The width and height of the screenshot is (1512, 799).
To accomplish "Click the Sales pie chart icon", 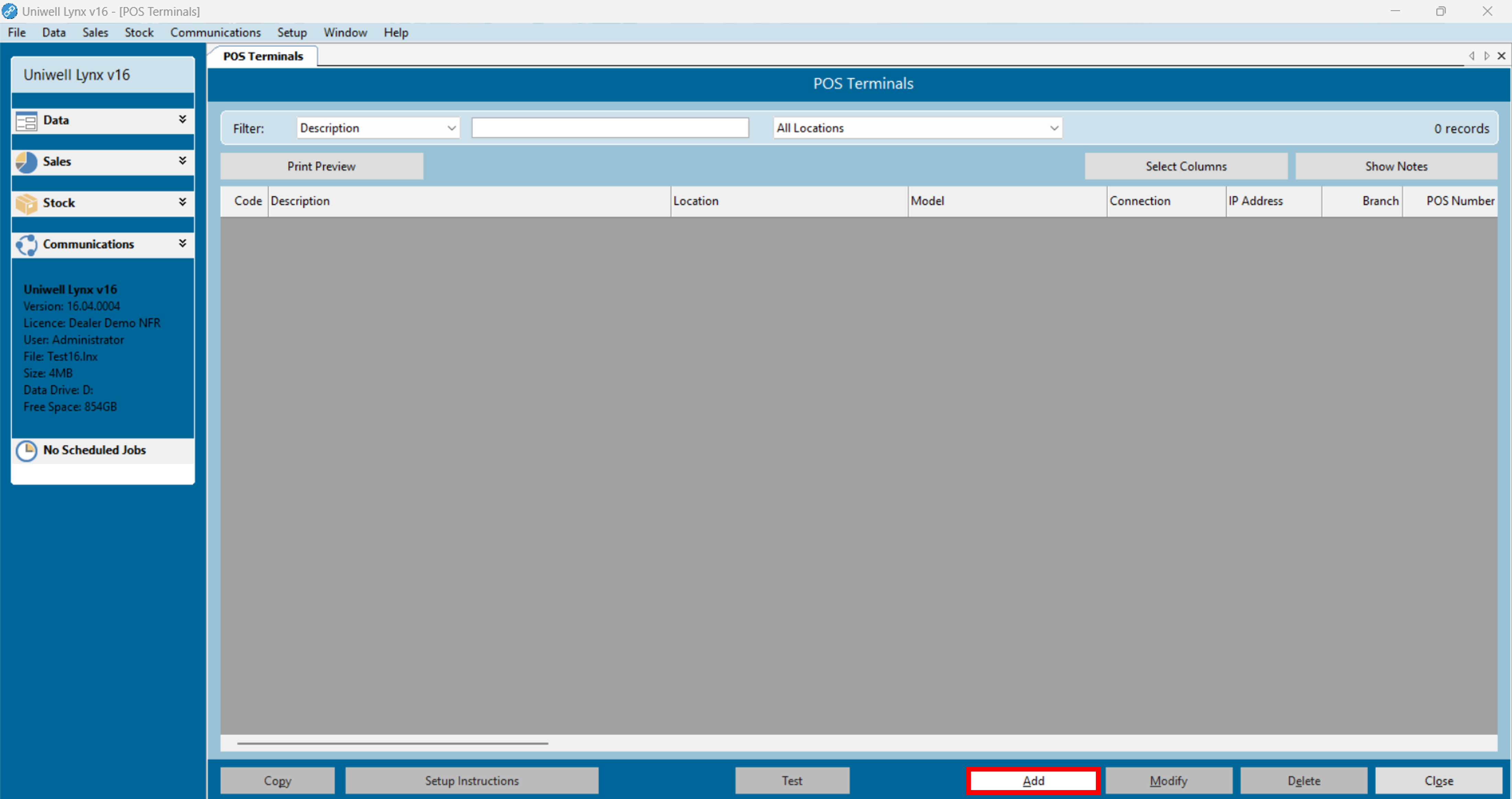I will 26,162.
